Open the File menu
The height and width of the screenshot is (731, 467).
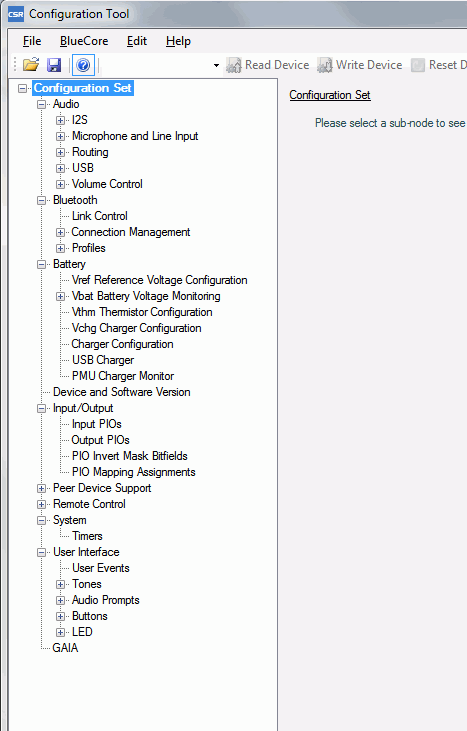click(x=32, y=41)
